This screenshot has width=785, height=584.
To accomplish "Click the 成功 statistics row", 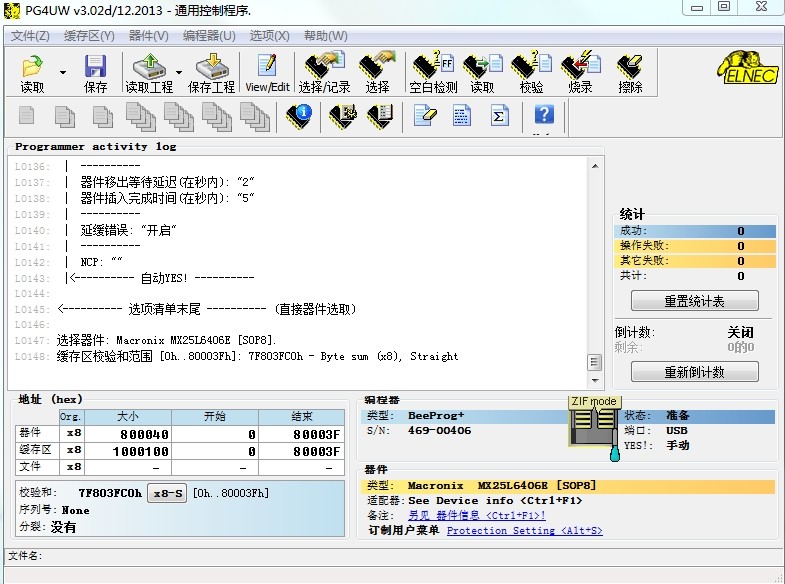I will 695,231.
